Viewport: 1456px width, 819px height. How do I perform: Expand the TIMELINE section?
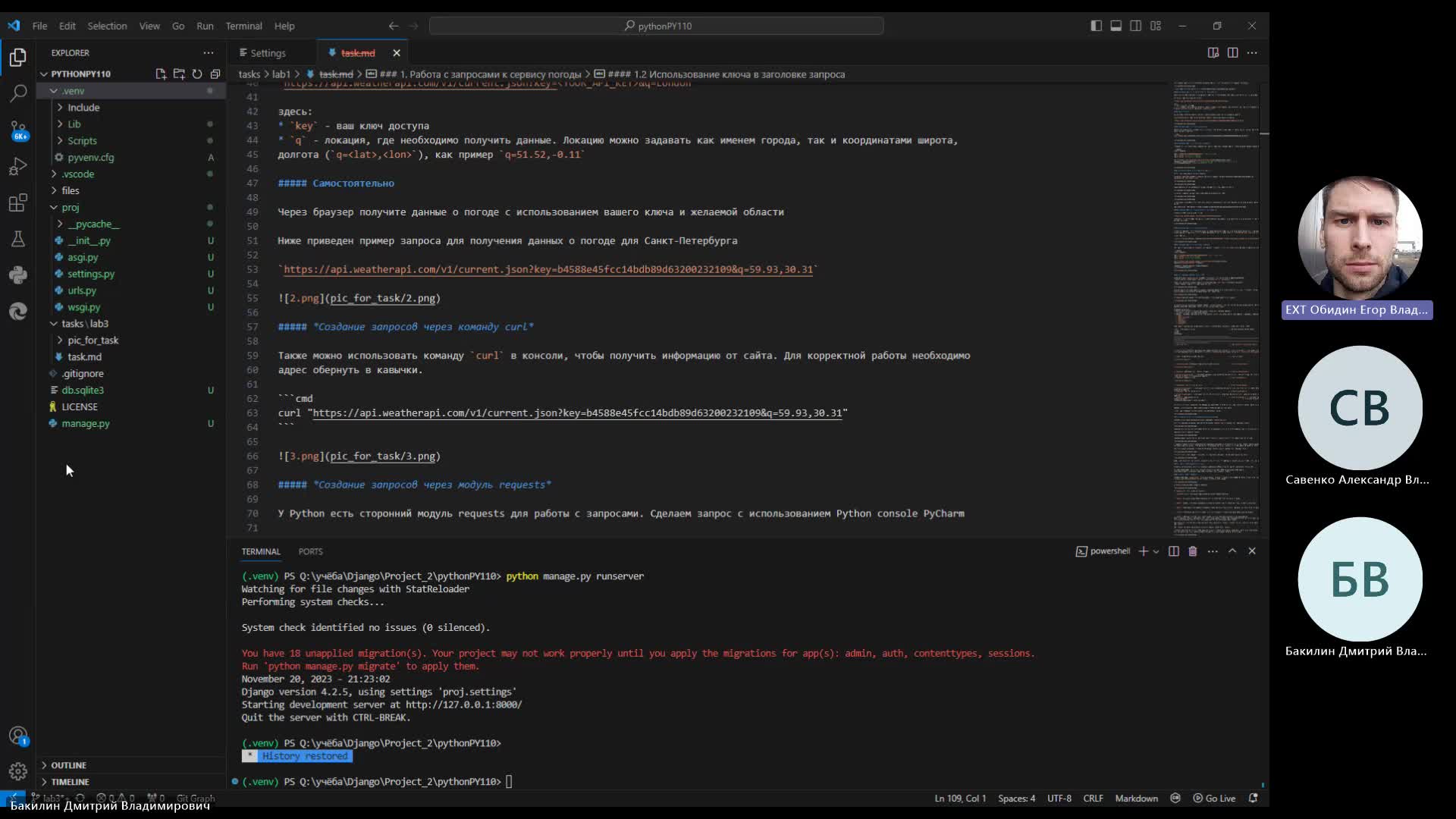(x=131, y=782)
